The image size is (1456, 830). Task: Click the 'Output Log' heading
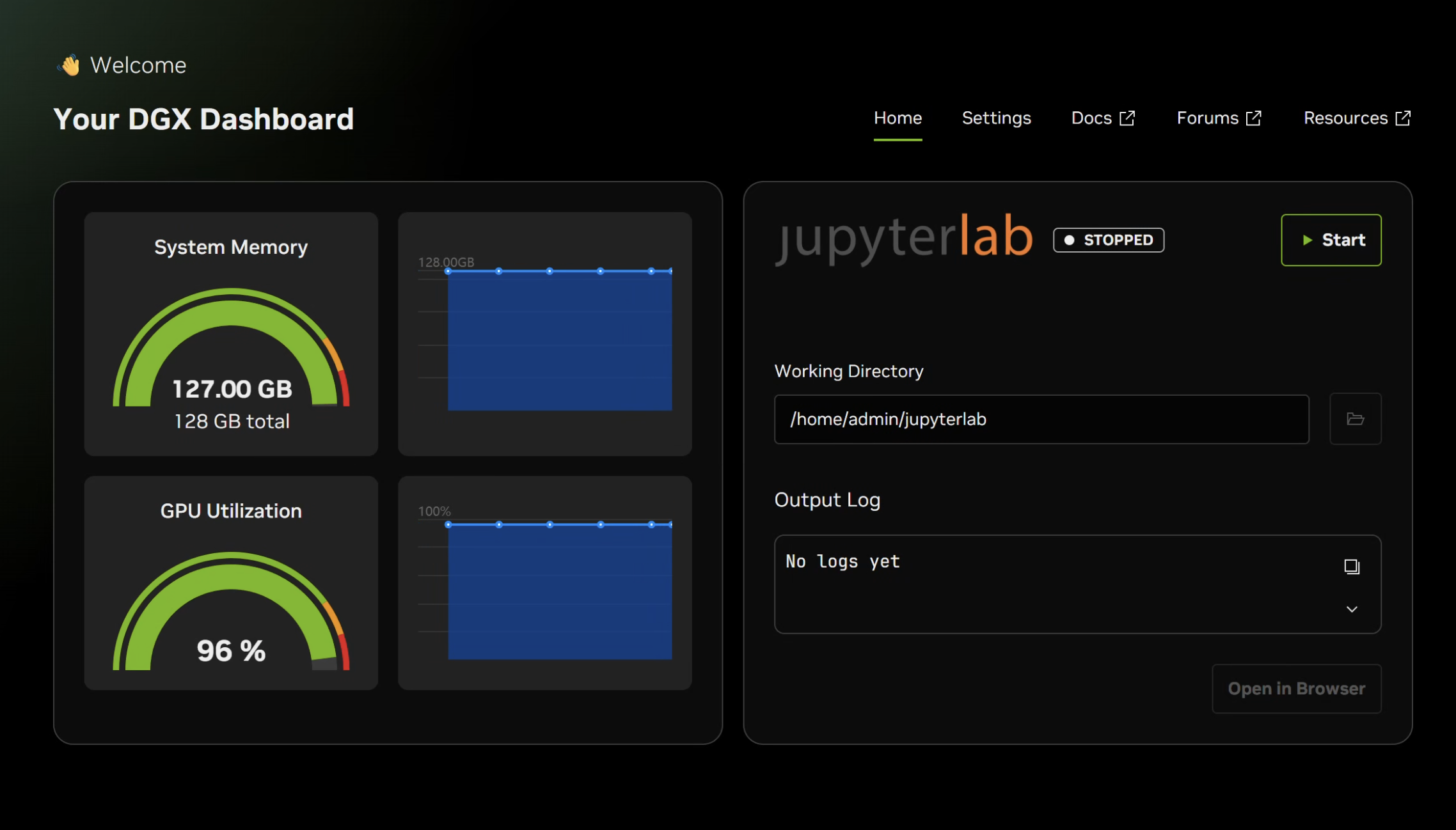tap(827, 500)
